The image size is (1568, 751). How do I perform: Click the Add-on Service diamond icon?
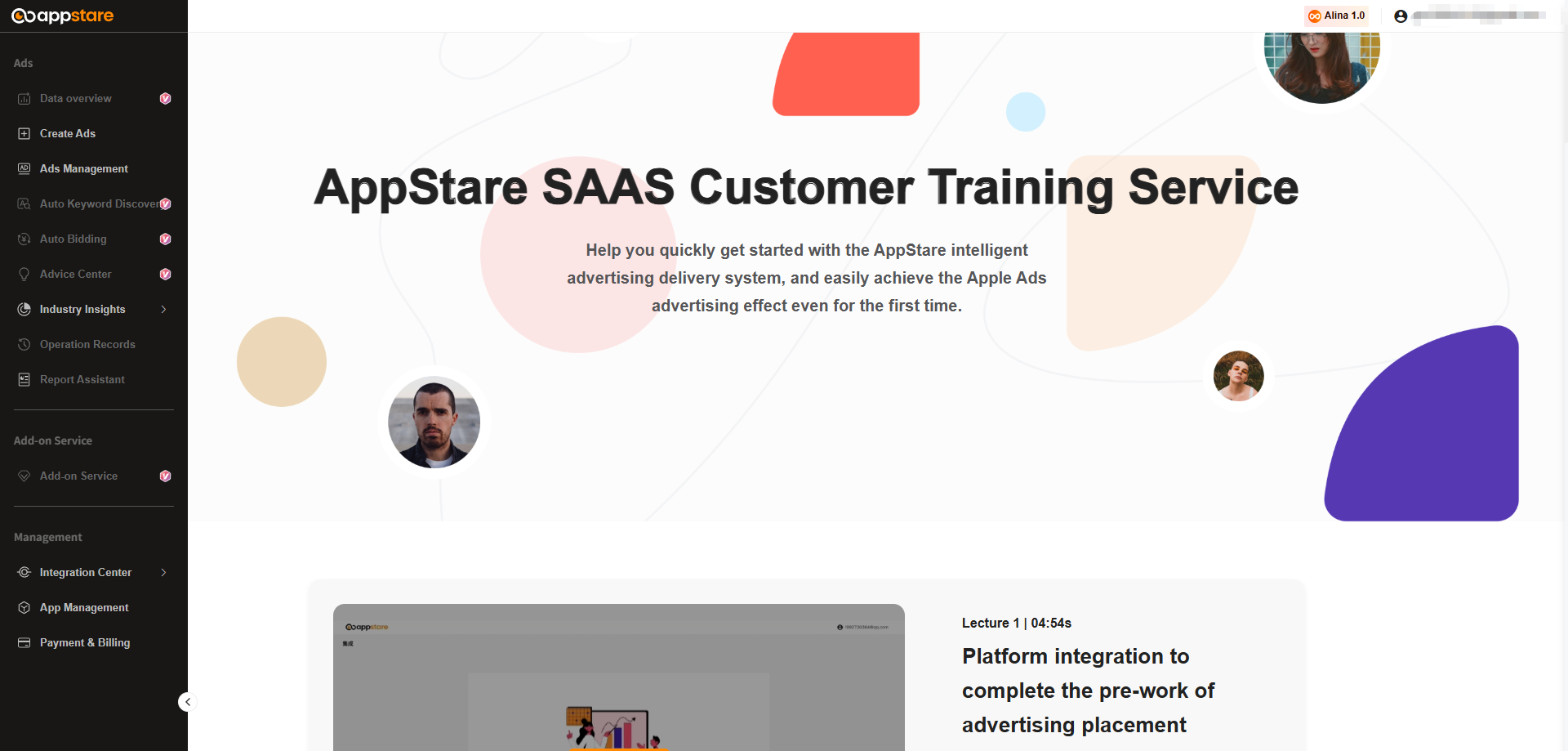(24, 476)
